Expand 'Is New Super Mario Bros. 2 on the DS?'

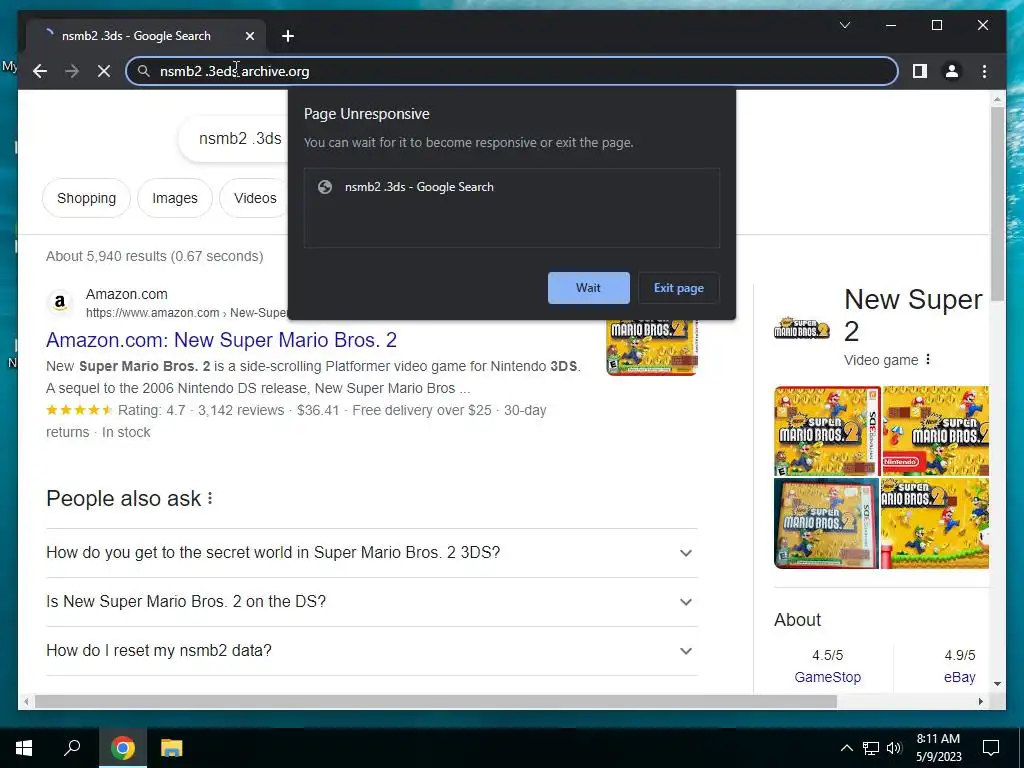[372, 601]
